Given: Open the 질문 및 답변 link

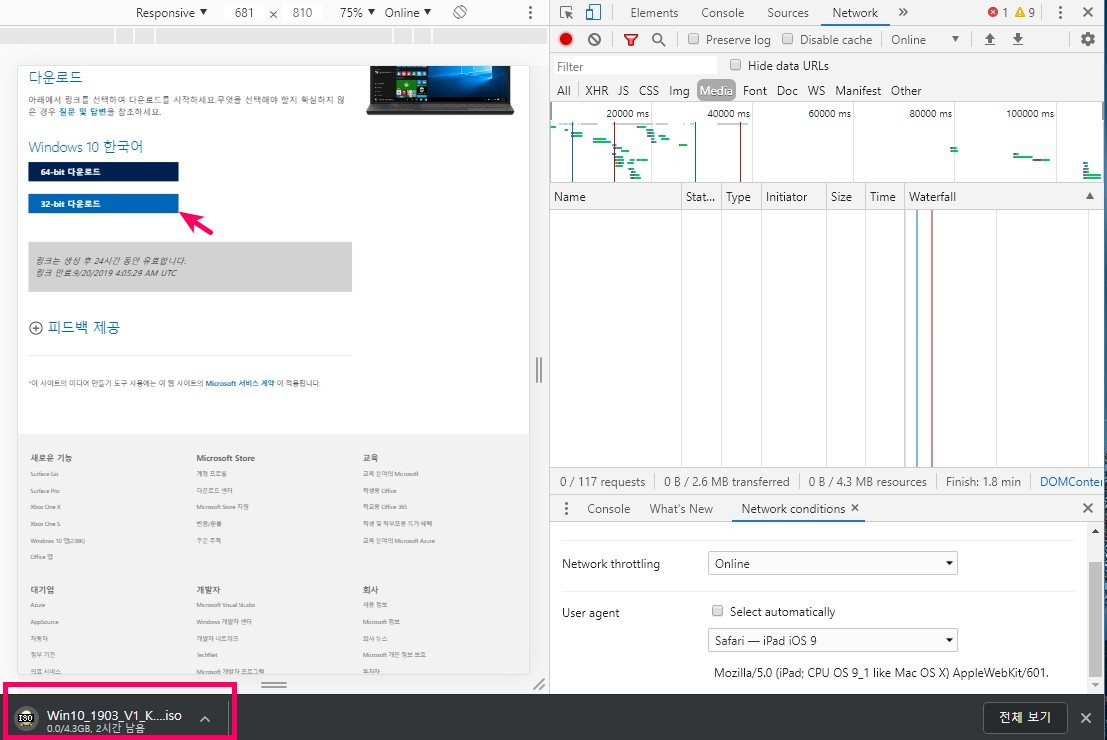Looking at the screenshot, I should (x=82, y=112).
